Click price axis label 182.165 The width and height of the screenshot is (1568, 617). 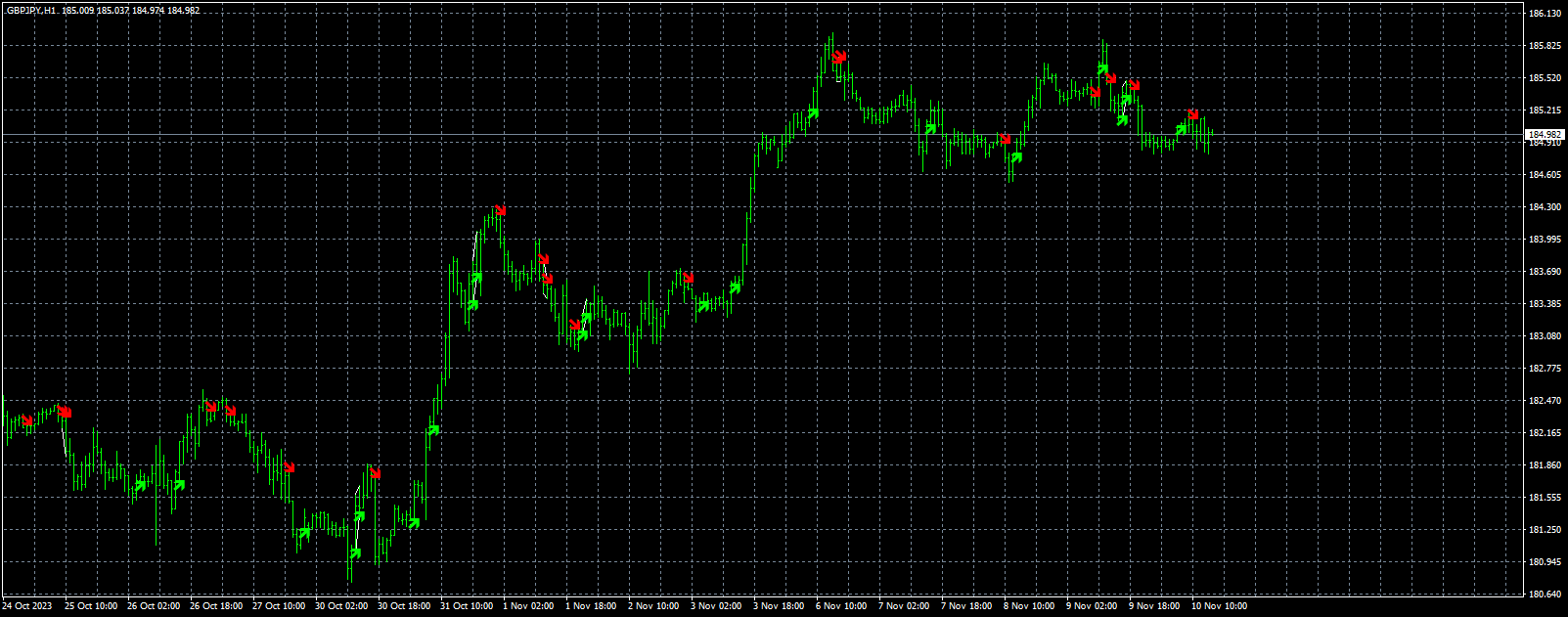1545,433
